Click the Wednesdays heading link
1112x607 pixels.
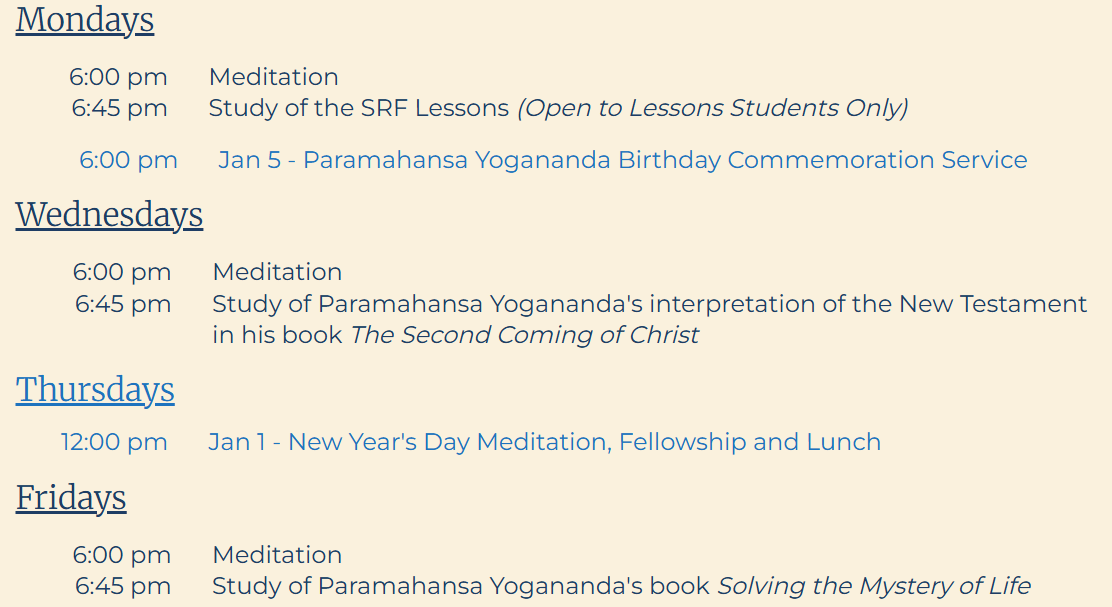(x=109, y=215)
